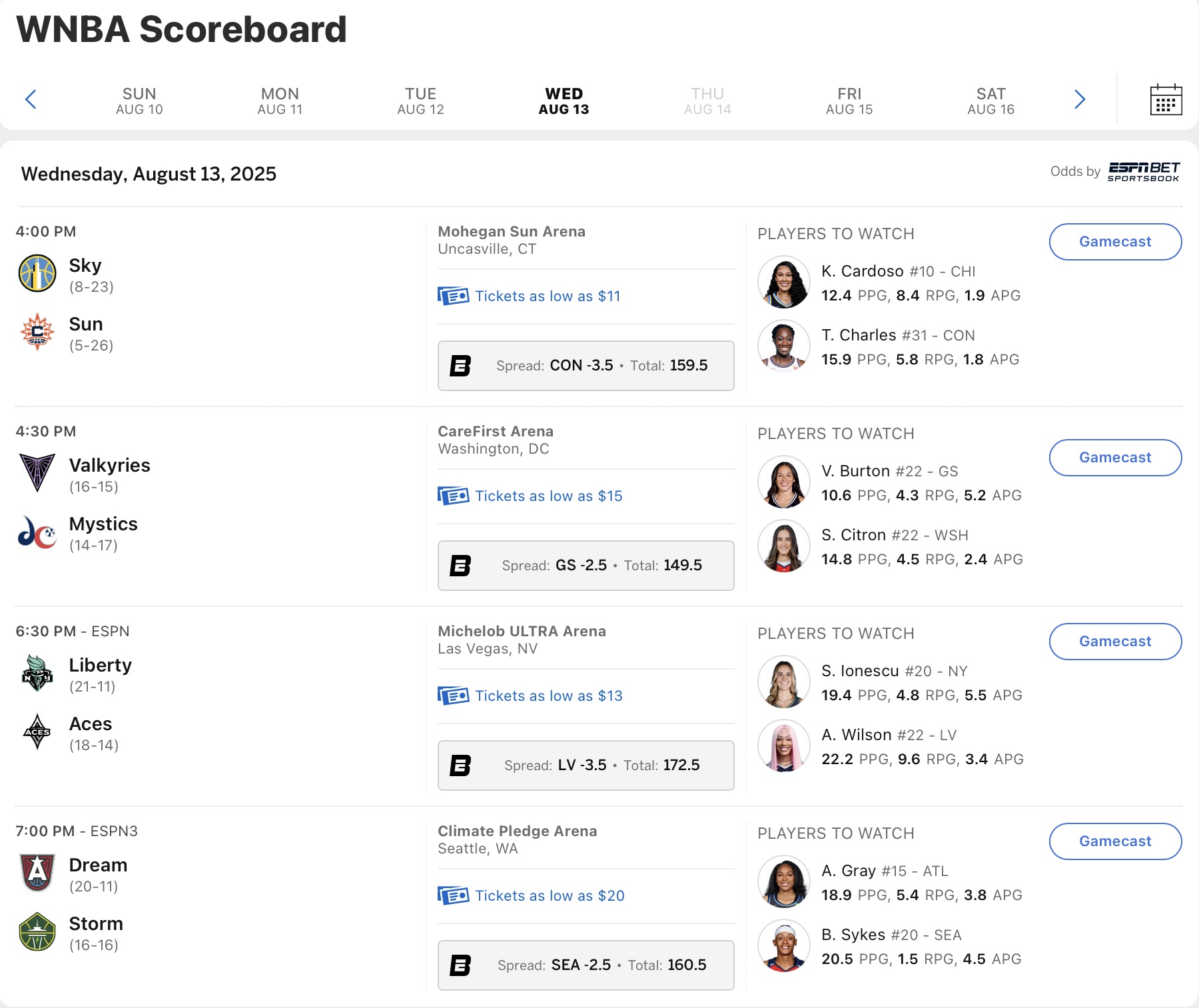The image size is (1199, 1008).
Task: Click the 'Michelob ULTRA Arena' venue text
Action: [522, 631]
